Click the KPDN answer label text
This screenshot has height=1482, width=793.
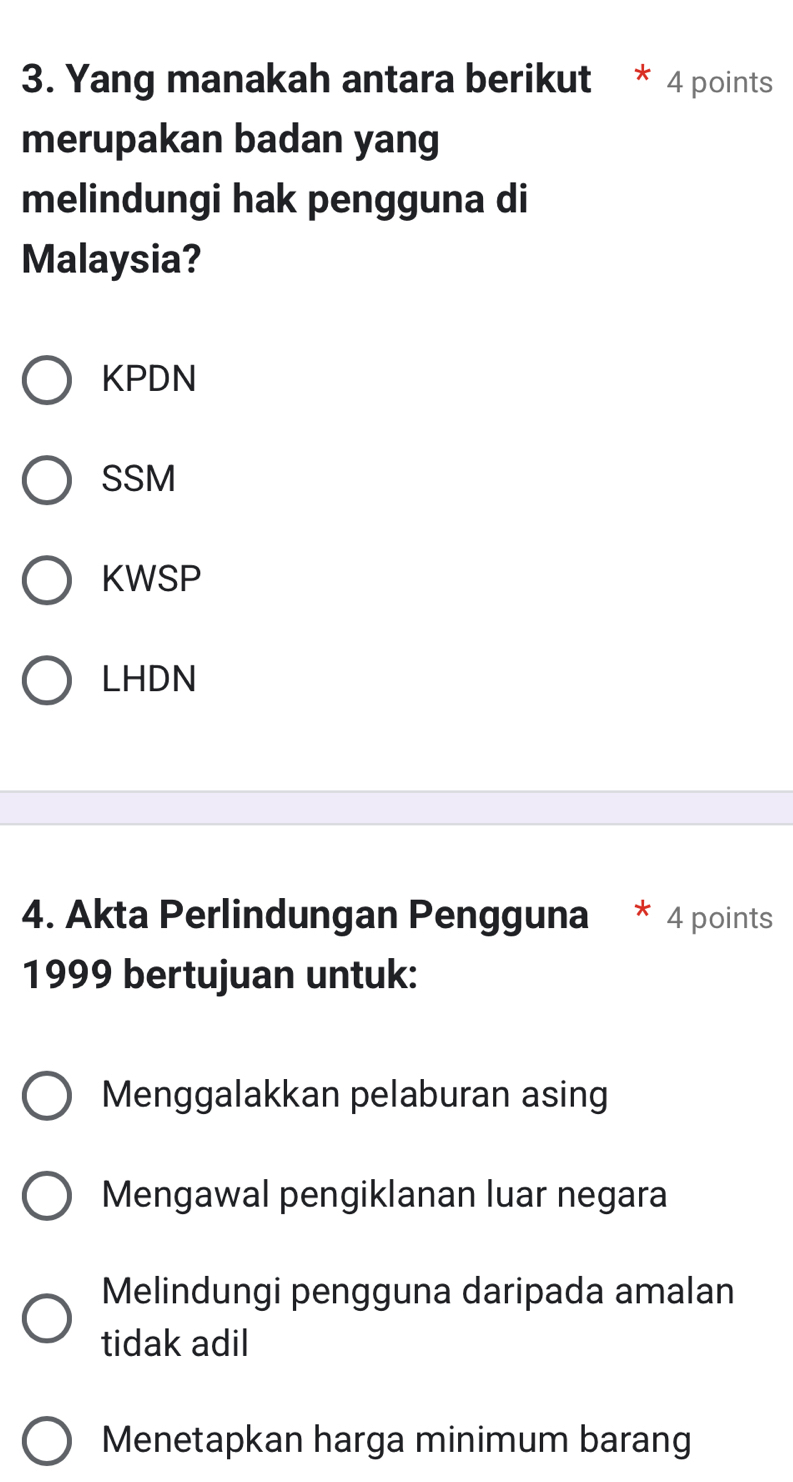point(150,380)
